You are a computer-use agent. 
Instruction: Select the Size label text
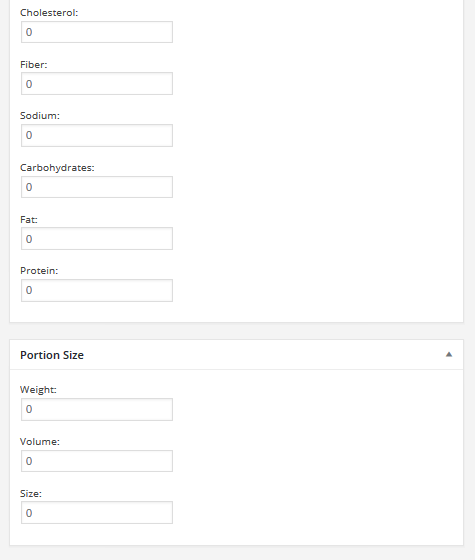pos(31,494)
